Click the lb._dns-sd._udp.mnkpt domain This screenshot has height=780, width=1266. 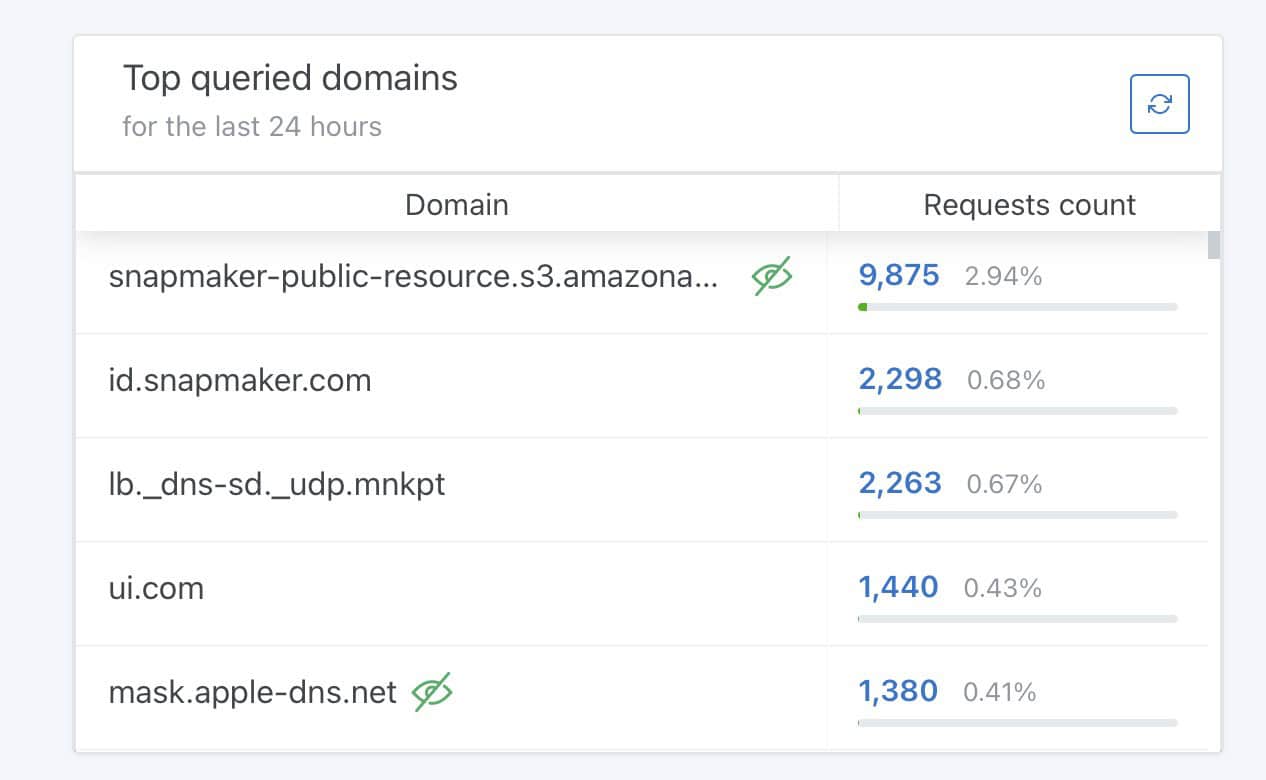pos(277,484)
